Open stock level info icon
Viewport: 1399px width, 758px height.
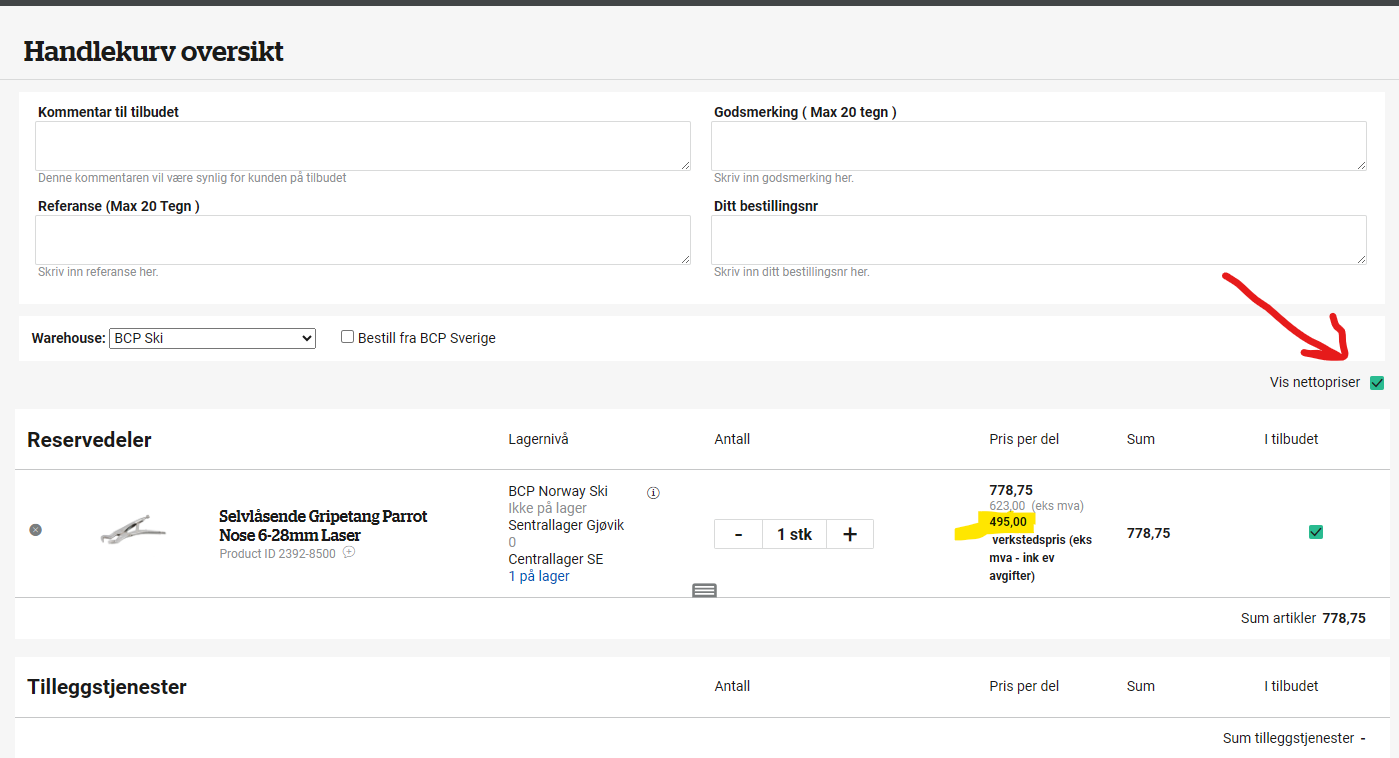[653, 493]
